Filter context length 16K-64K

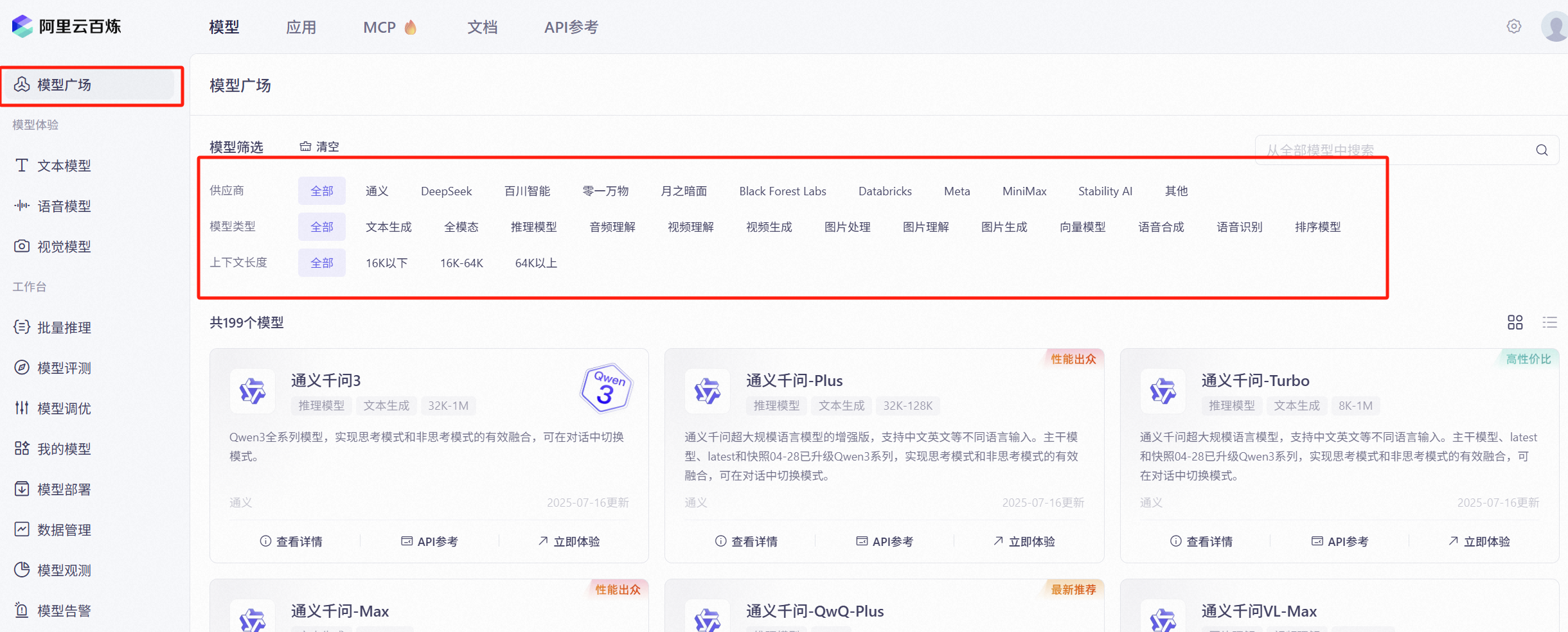pyautogui.click(x=461, y=263)
